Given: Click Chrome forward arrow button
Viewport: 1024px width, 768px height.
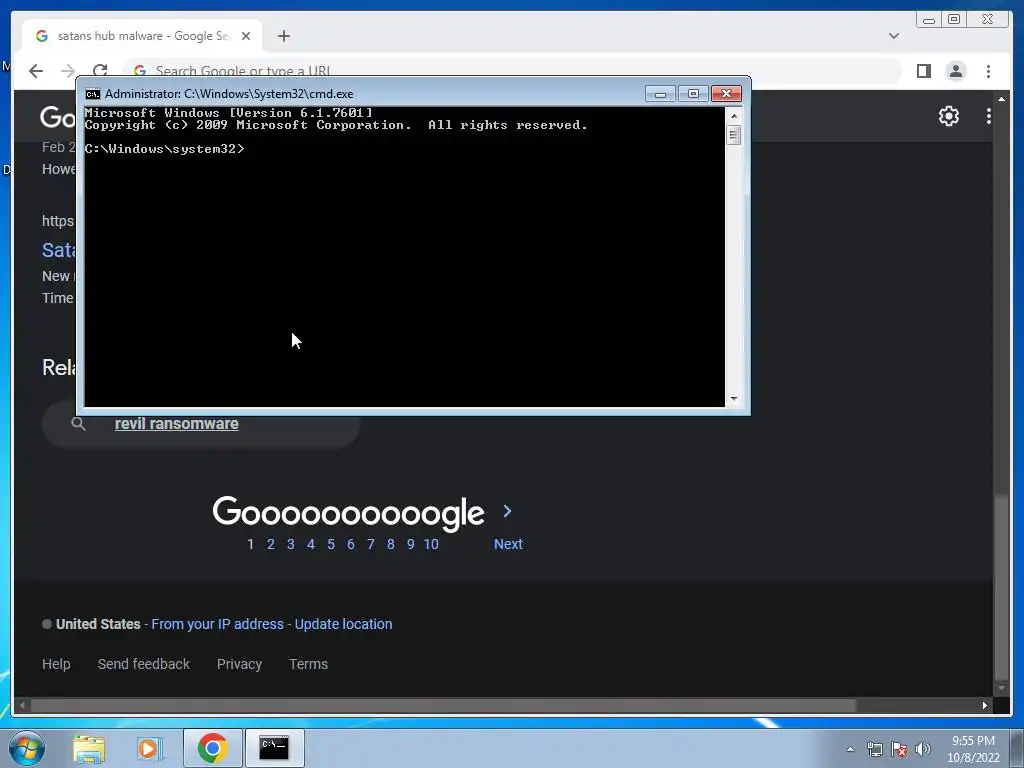Looking at the screenshot, I should 68,71.
